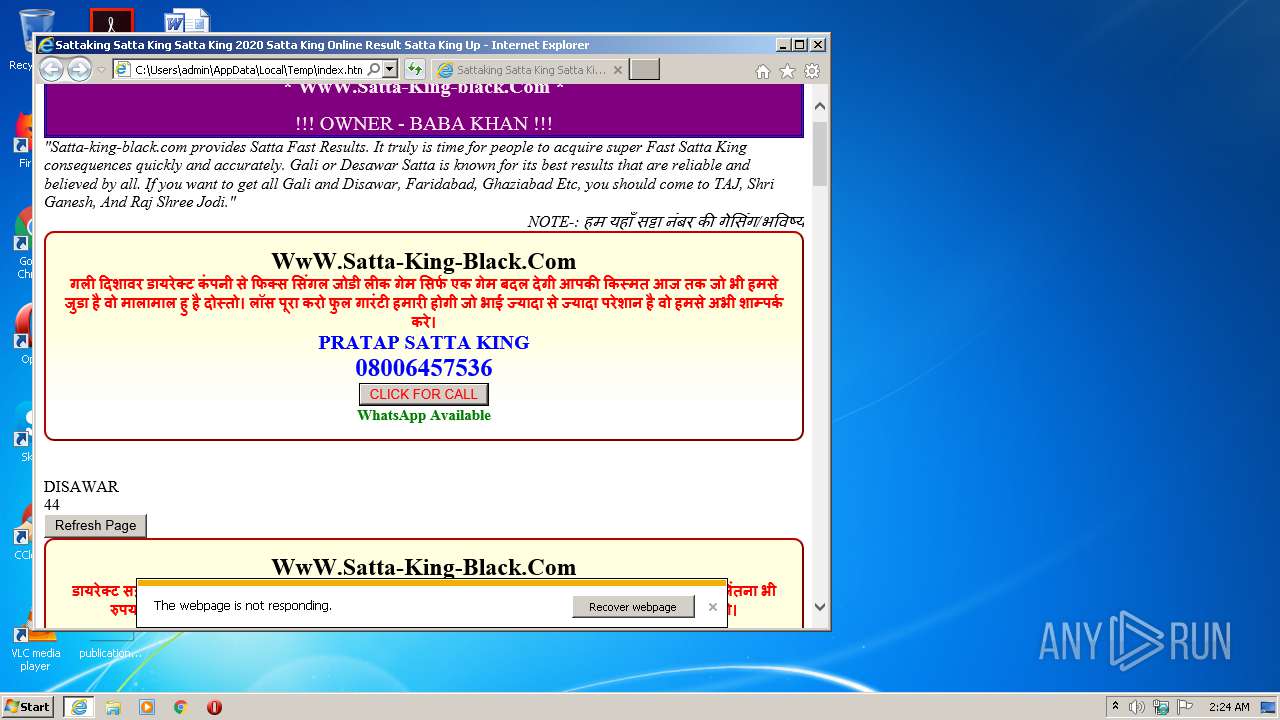
Task: Select the address bar file path
Action: click(x=248, y=70)
